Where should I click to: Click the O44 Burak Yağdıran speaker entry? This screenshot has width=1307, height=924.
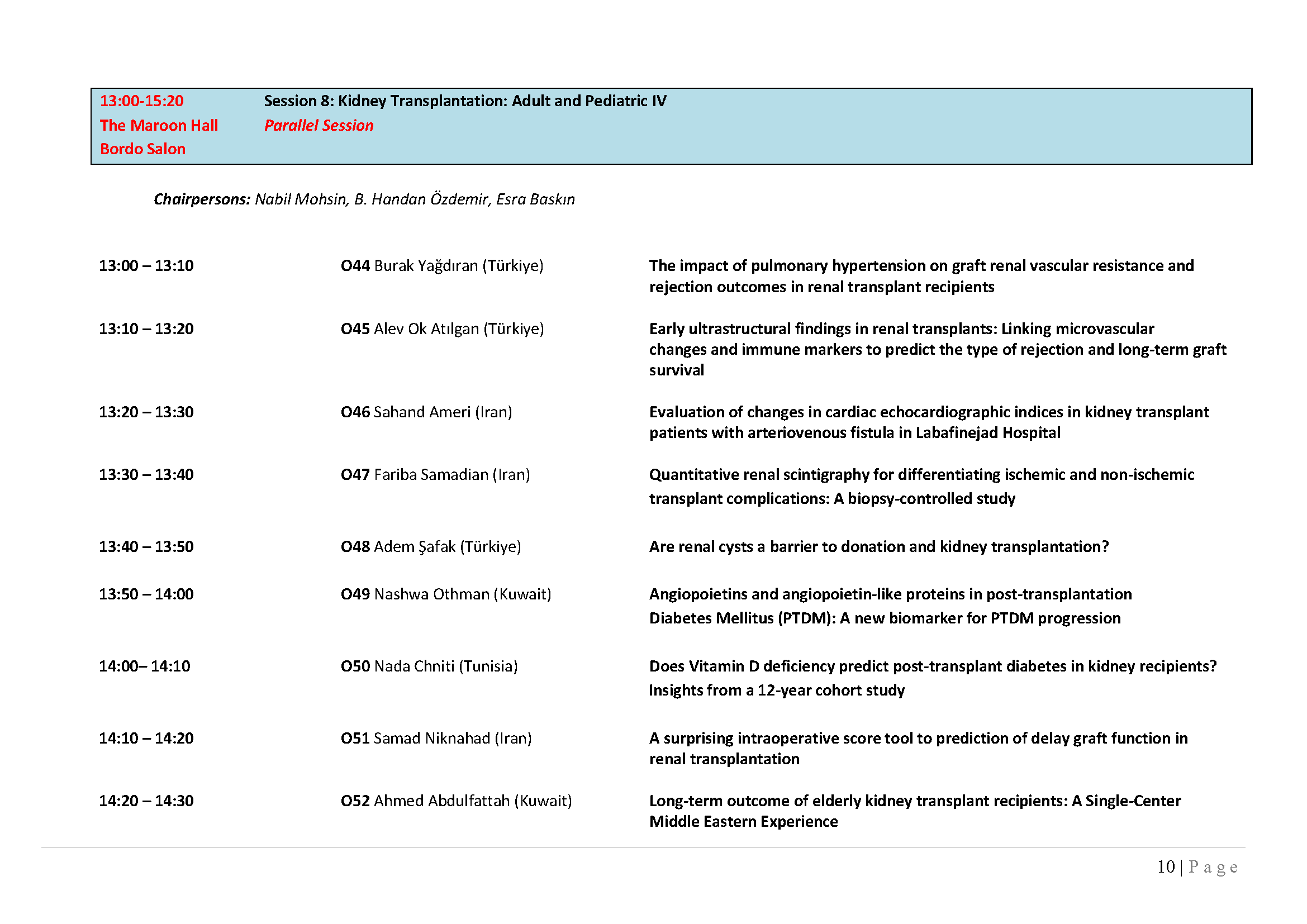442,266
